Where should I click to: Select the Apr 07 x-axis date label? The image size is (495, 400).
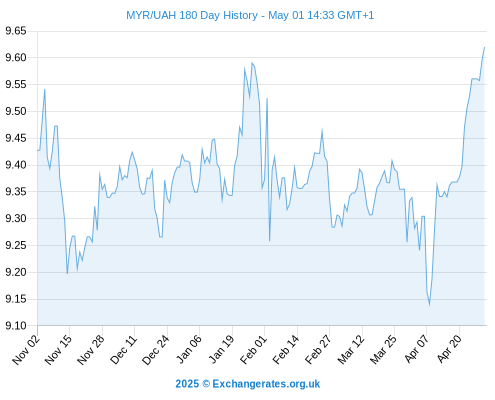416,349
